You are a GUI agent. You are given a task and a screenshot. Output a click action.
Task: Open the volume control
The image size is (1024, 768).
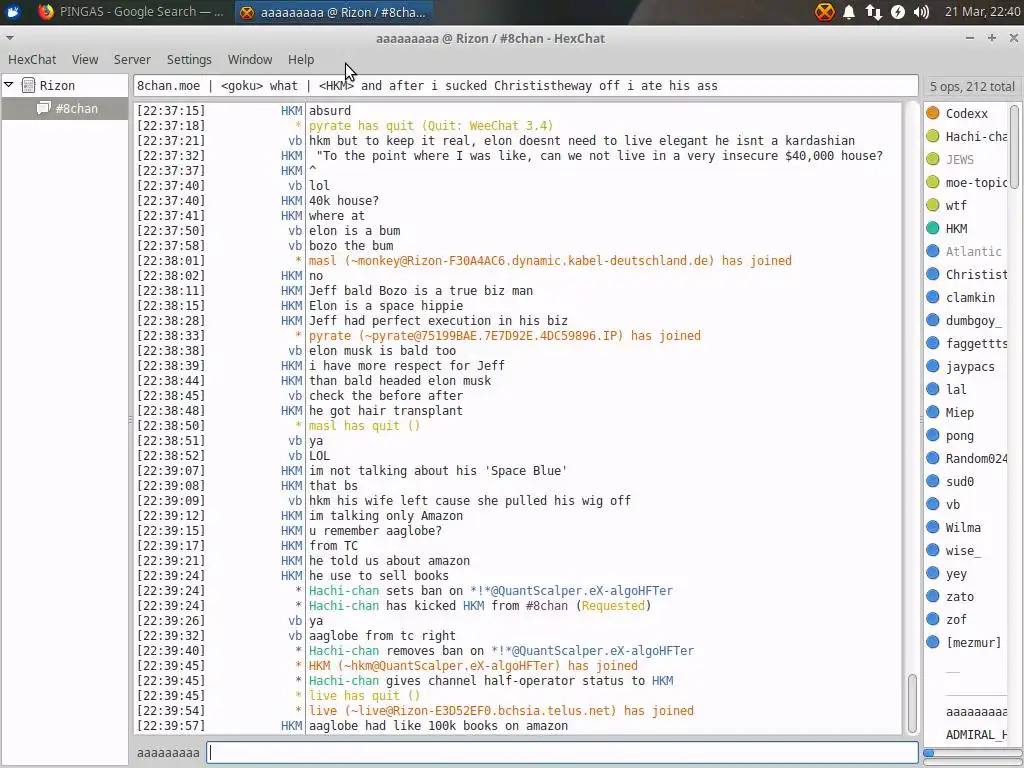coord(921,12)
